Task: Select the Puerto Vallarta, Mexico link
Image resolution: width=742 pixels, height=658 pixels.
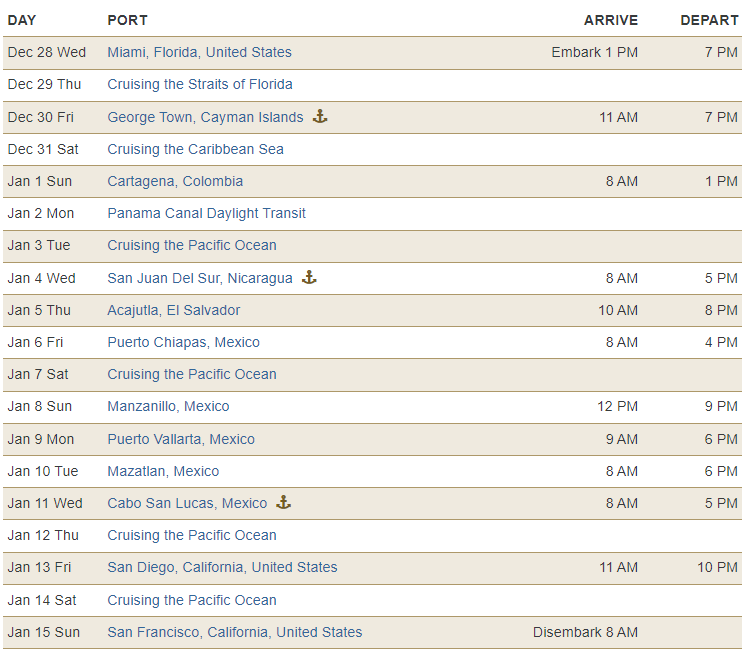Action: pos(181,439)
